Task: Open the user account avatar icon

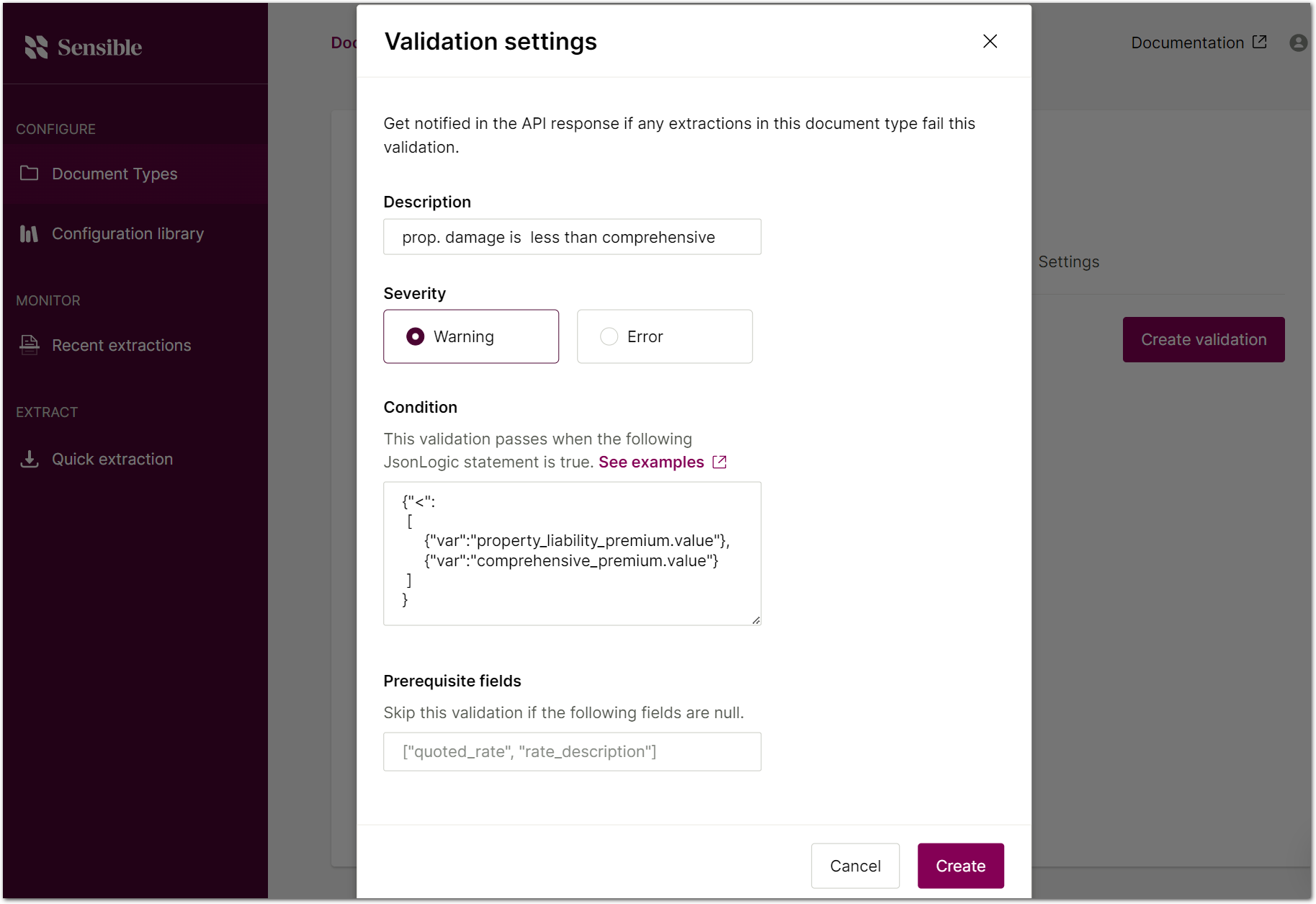Action: 1298,42
